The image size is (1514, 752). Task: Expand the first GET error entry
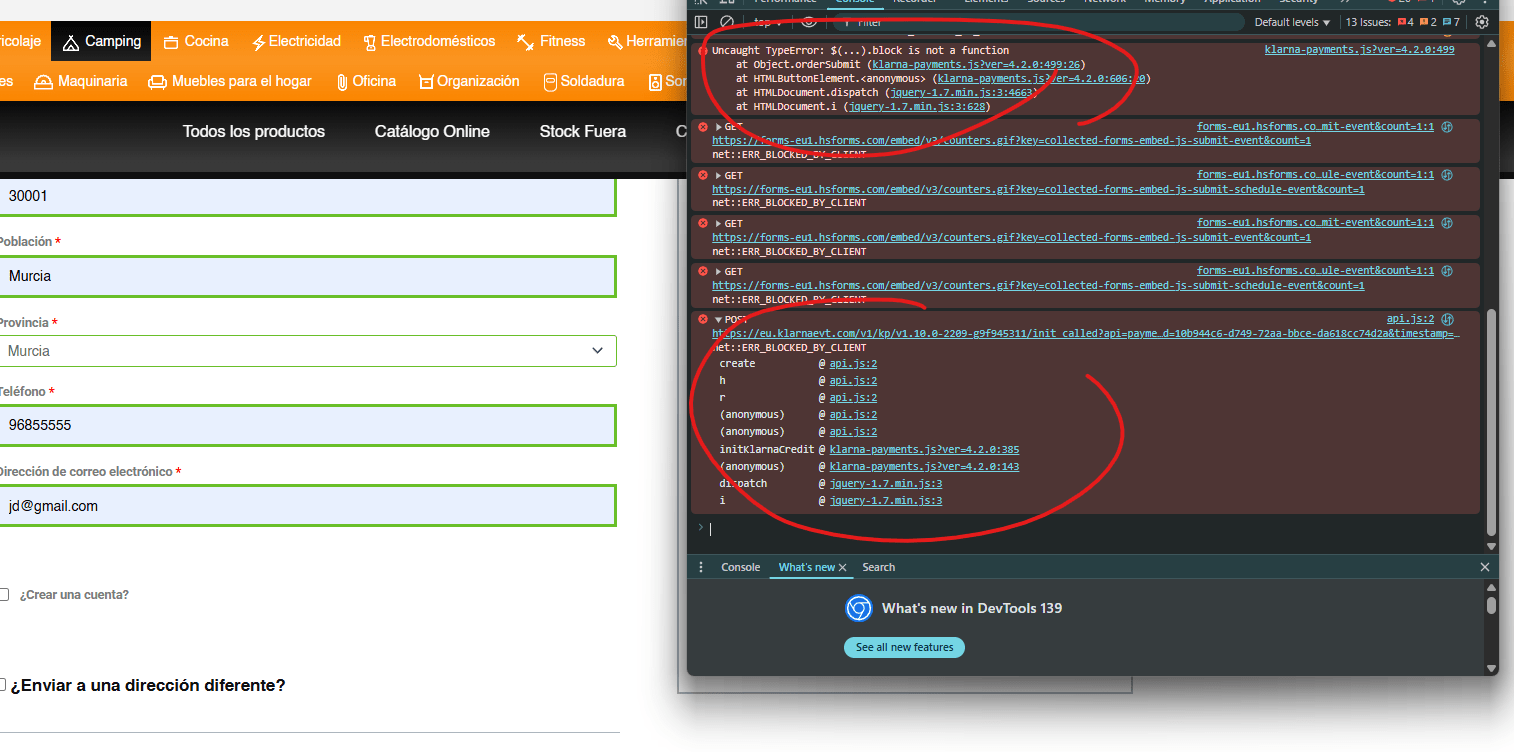pyautogui.click(x=718, y=127)
